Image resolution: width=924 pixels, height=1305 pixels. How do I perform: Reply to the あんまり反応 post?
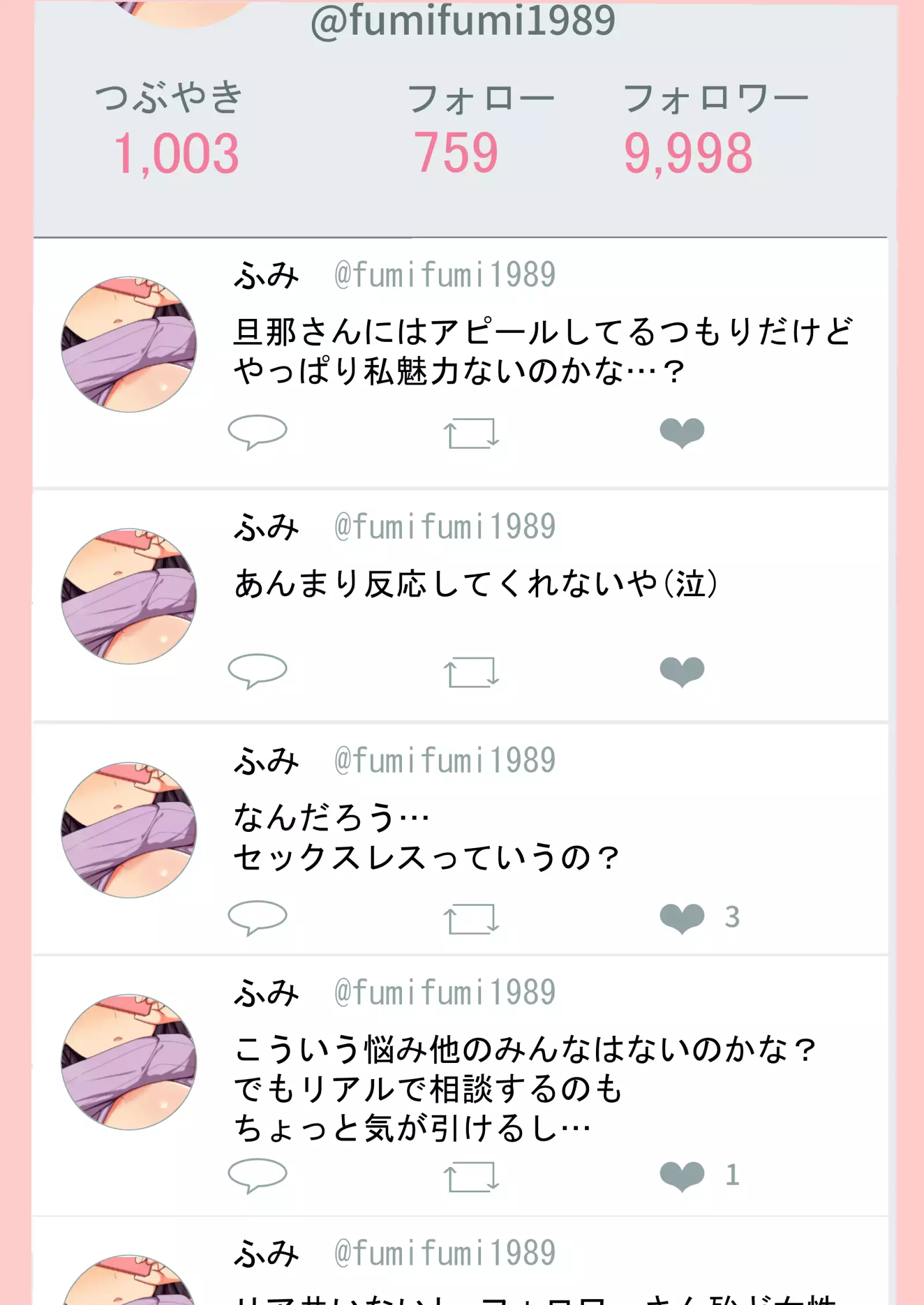tap(258, 671)
